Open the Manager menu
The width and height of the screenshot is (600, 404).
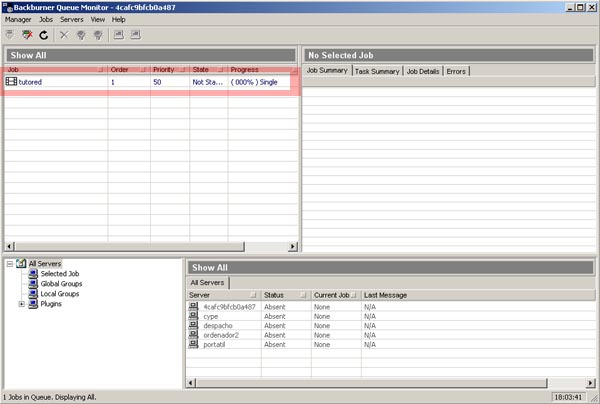(x=18, y=20)
